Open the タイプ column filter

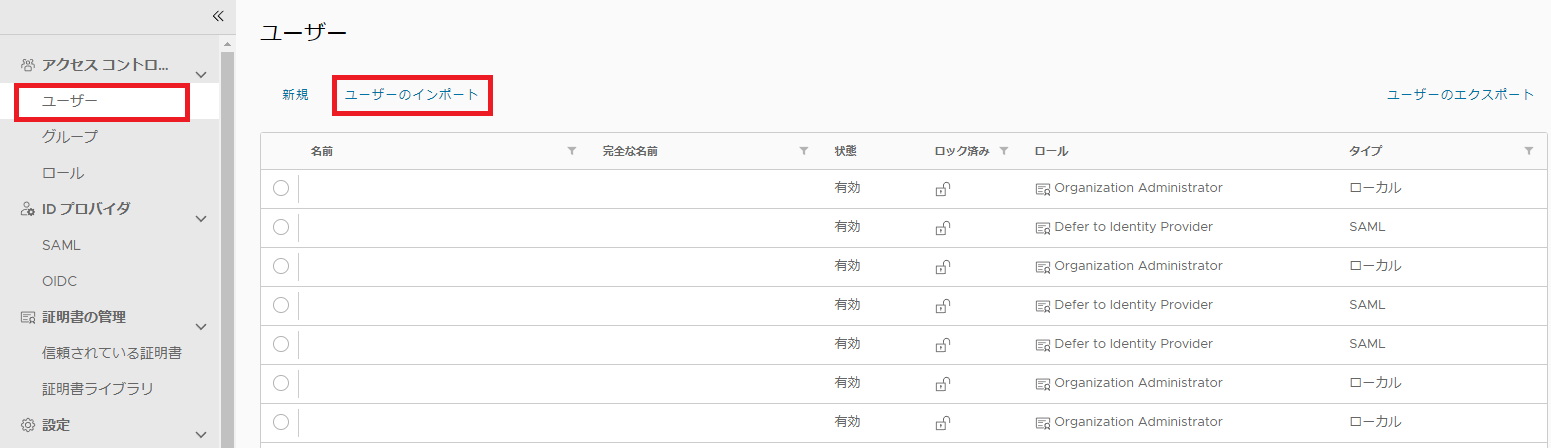[x=1528, y=151]
